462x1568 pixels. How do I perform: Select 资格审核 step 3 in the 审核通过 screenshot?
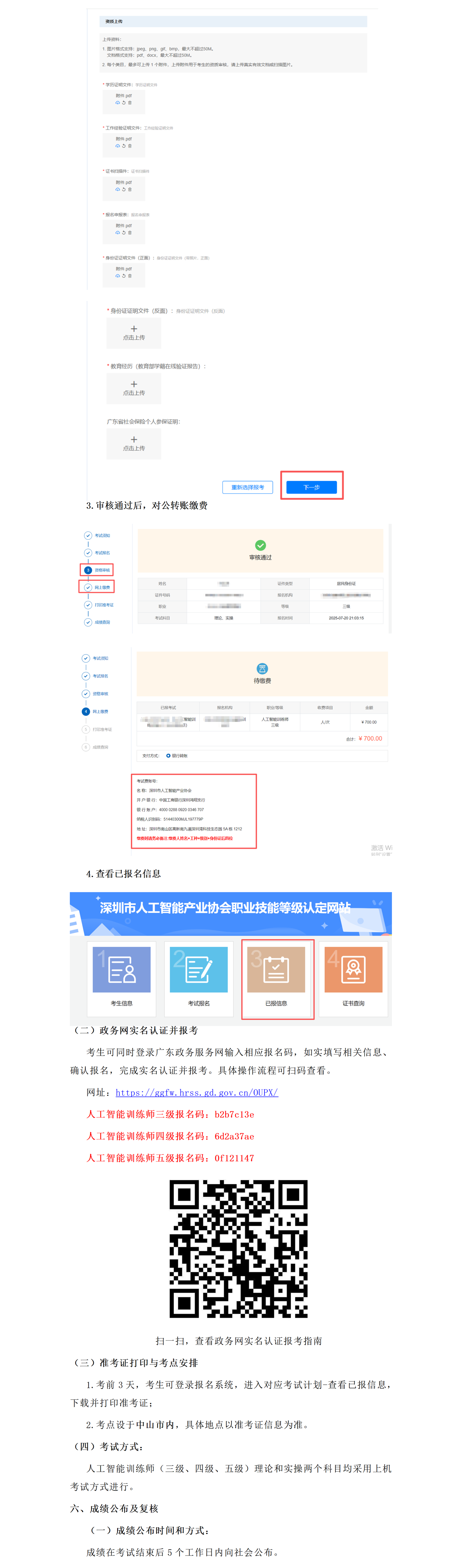tap(97, 570)
